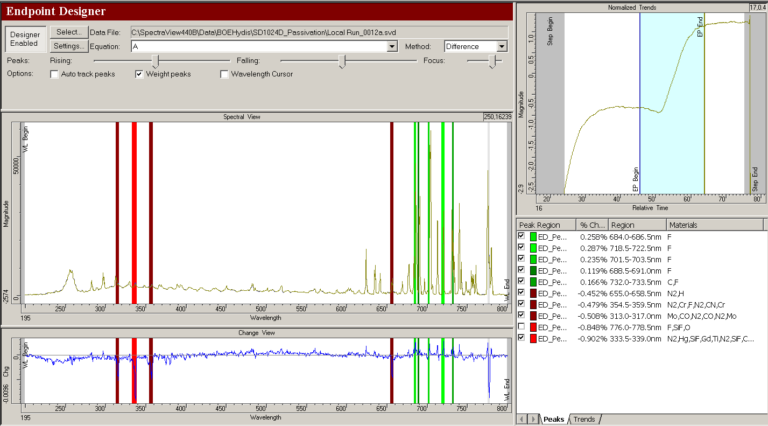The height and width of the screenshot is (426, 768).
Task: Check the 776.0-778.5nm peak region checkbox
Action: (521, 326)
